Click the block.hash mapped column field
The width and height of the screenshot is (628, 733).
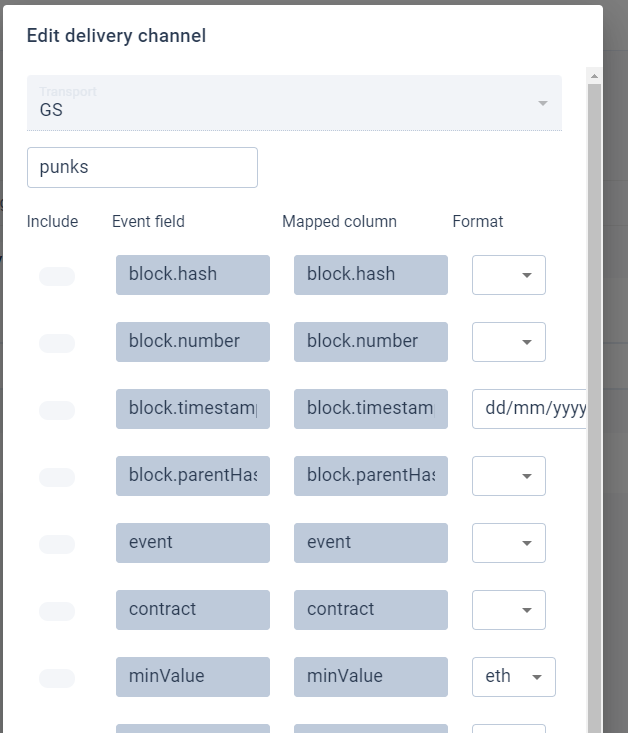pyautogui.click(x=371, y=275)
